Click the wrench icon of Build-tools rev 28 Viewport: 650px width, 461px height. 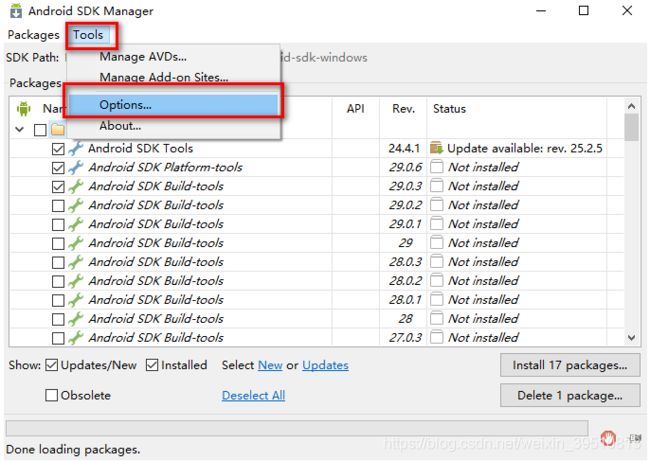tap(76, 319)
